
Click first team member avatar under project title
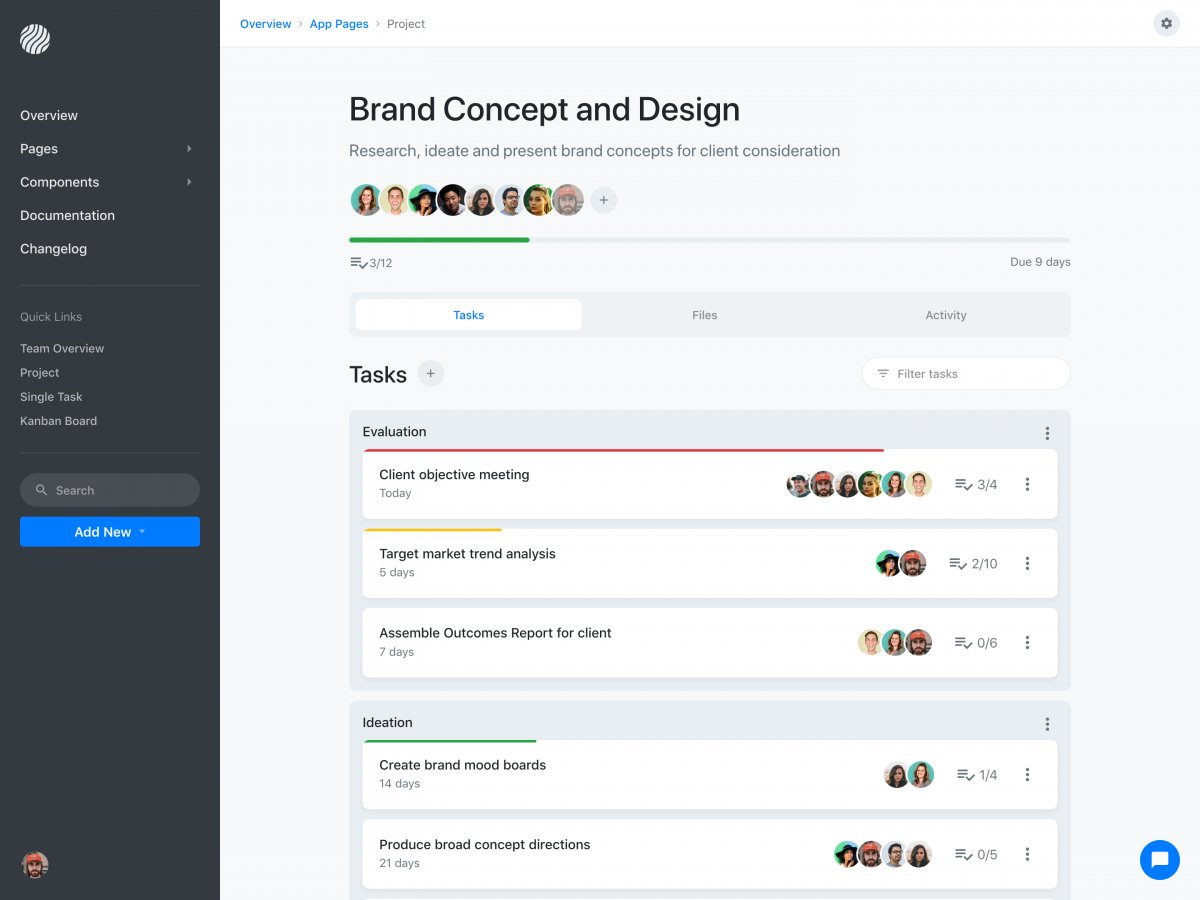pyautogui.click(x=366, y=200)
